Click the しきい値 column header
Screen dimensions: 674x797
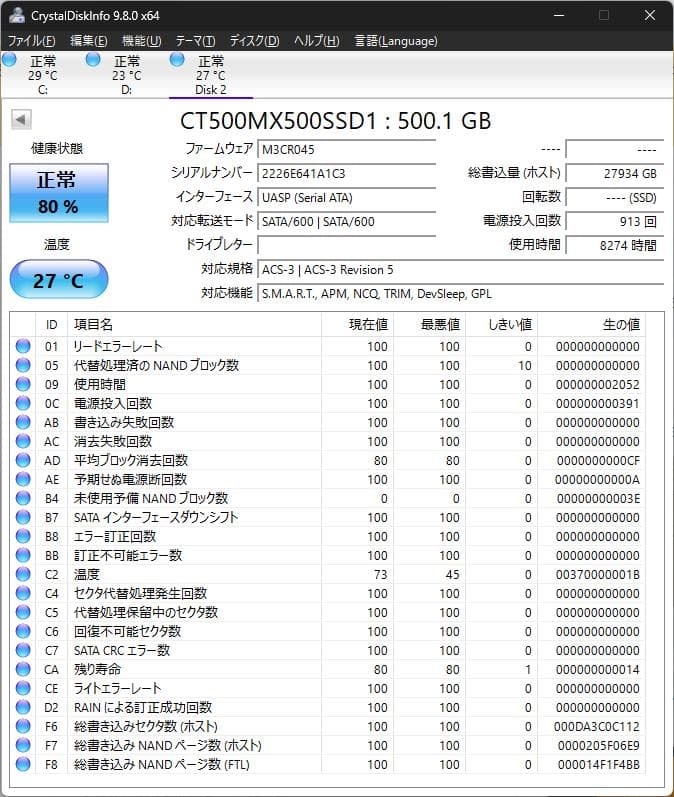(502, 324)
